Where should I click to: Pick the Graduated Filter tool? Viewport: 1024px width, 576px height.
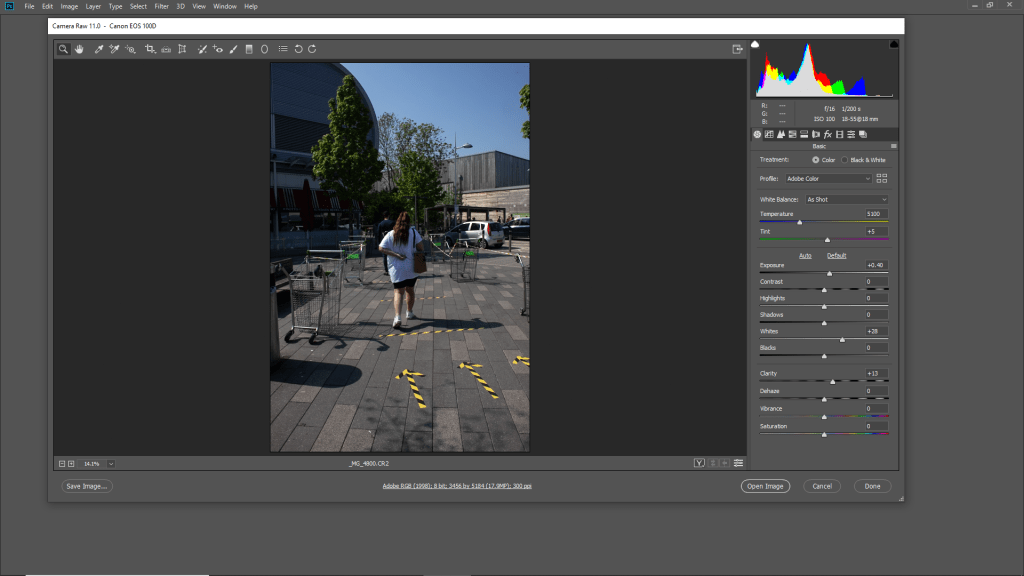coord(249,48)
